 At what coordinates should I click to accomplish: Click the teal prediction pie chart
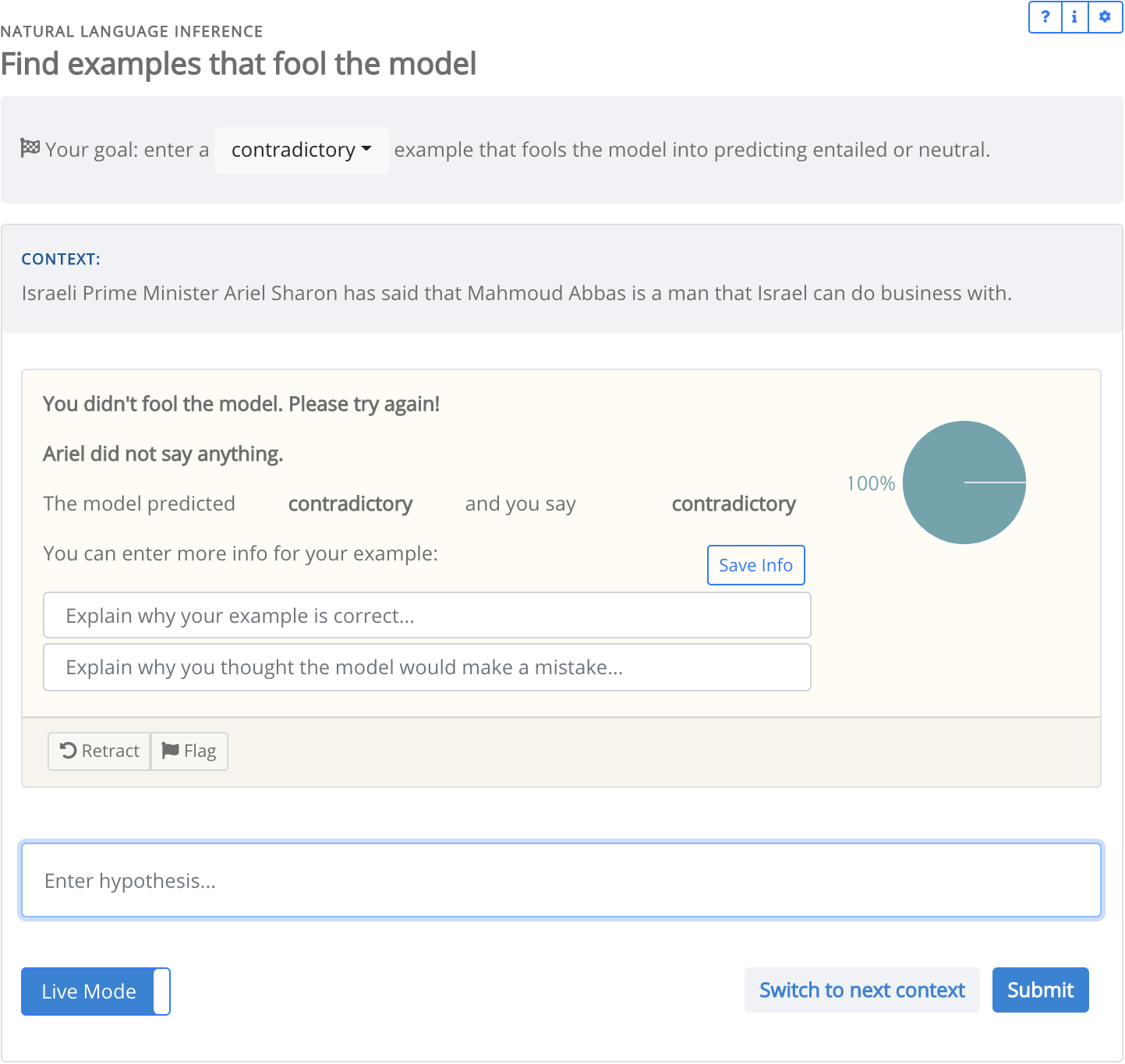(x=964, y=483)
